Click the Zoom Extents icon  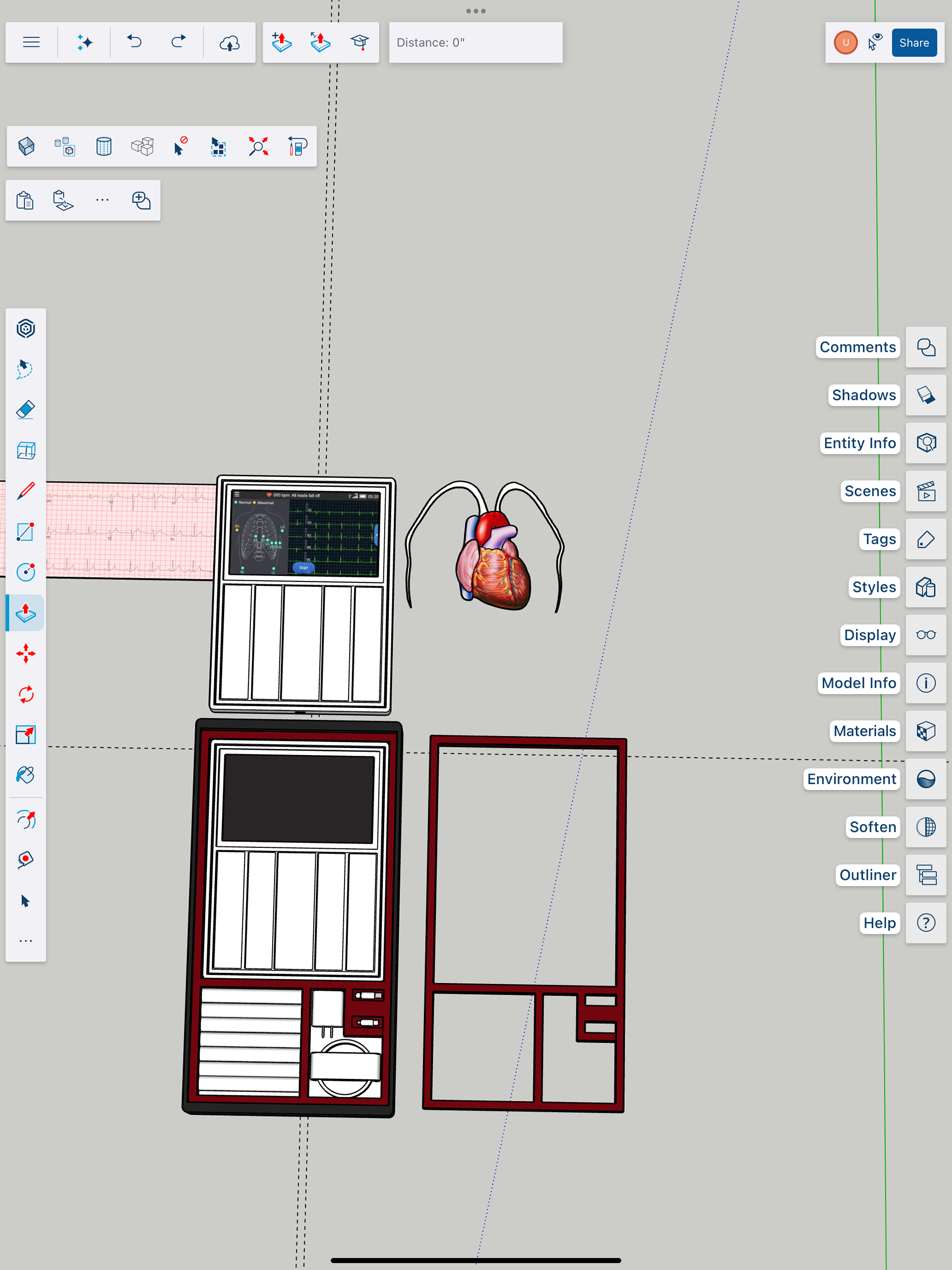pos(258,146)
